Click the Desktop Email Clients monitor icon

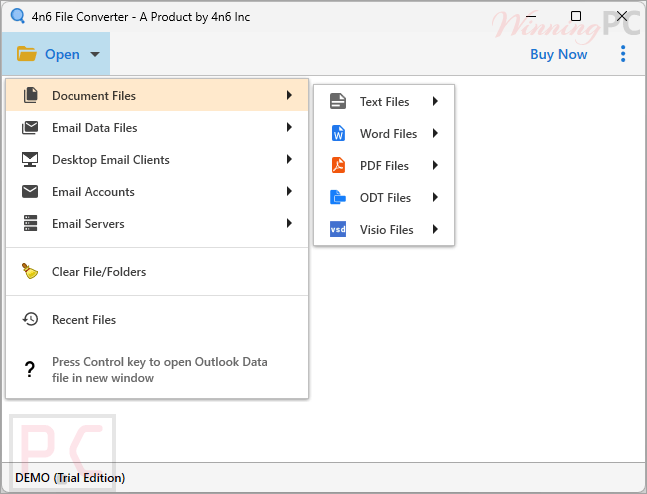click(30, 160)
